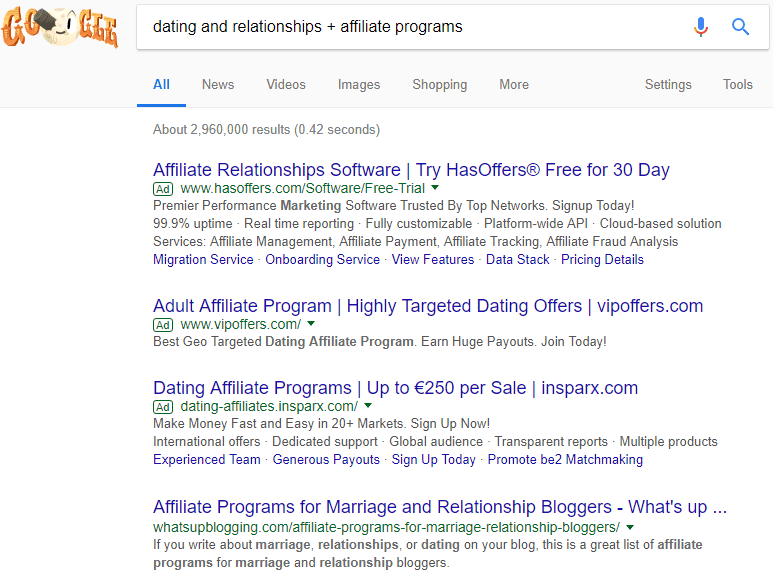Click the blue magnifier search button
This screenshot has width=773, height=572.
coord(740,27)
